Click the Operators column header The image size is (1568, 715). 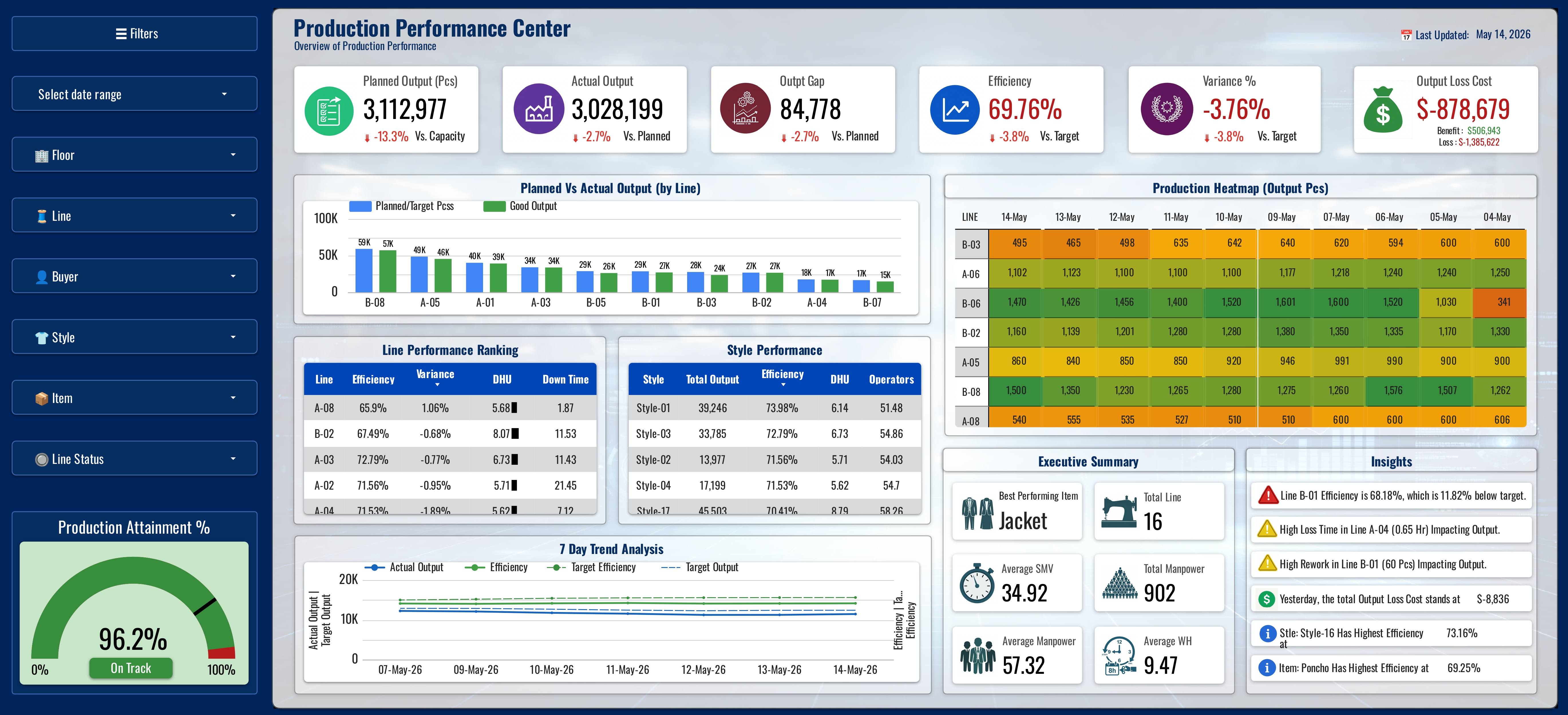click(891, 379)
